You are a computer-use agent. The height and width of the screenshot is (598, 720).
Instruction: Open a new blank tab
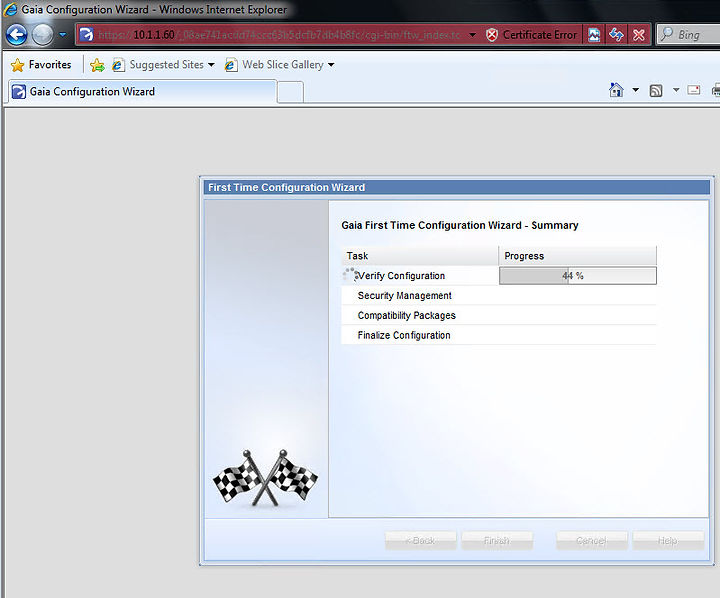(x=290, y=92)
